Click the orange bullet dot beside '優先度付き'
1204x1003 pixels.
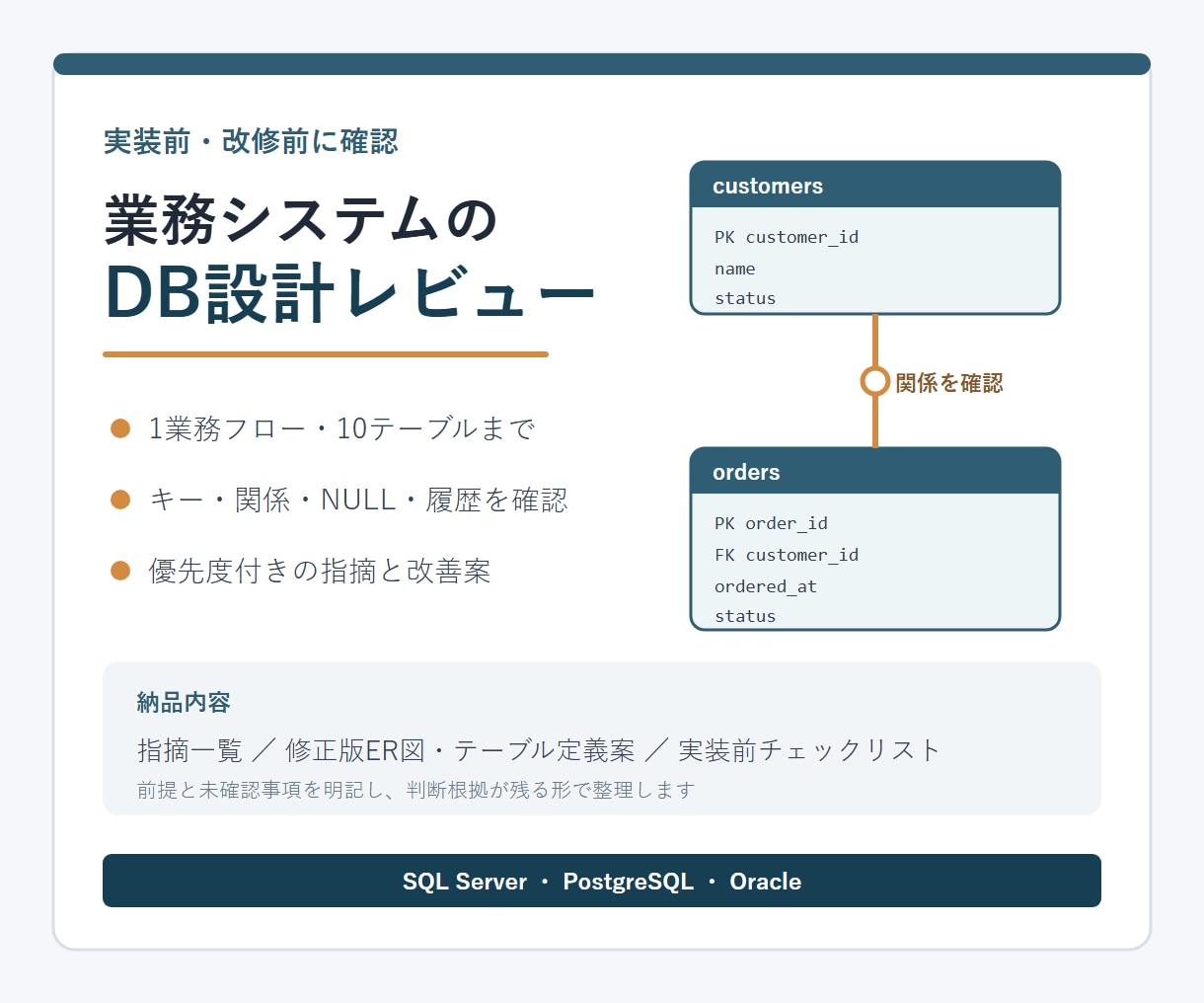pos(120,571)
